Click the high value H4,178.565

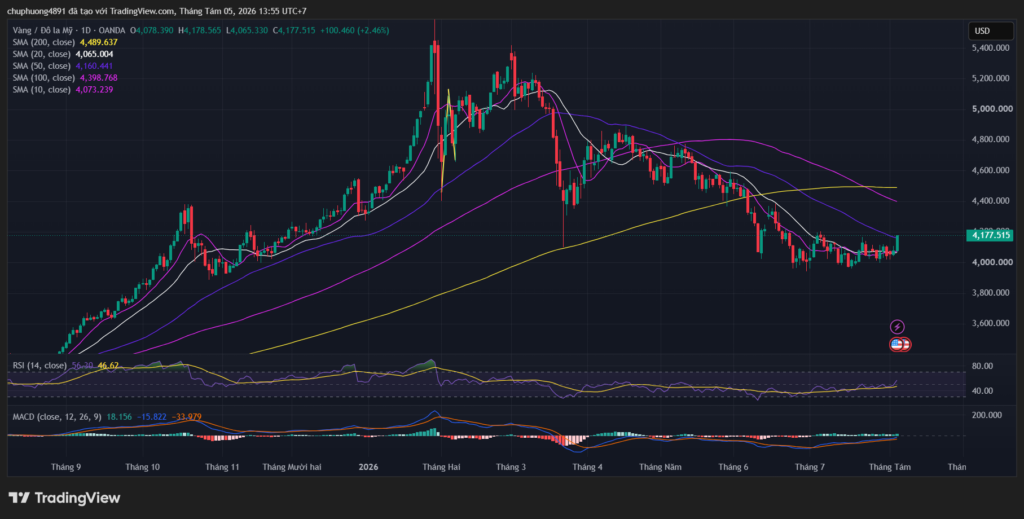(x=199, y=31)
